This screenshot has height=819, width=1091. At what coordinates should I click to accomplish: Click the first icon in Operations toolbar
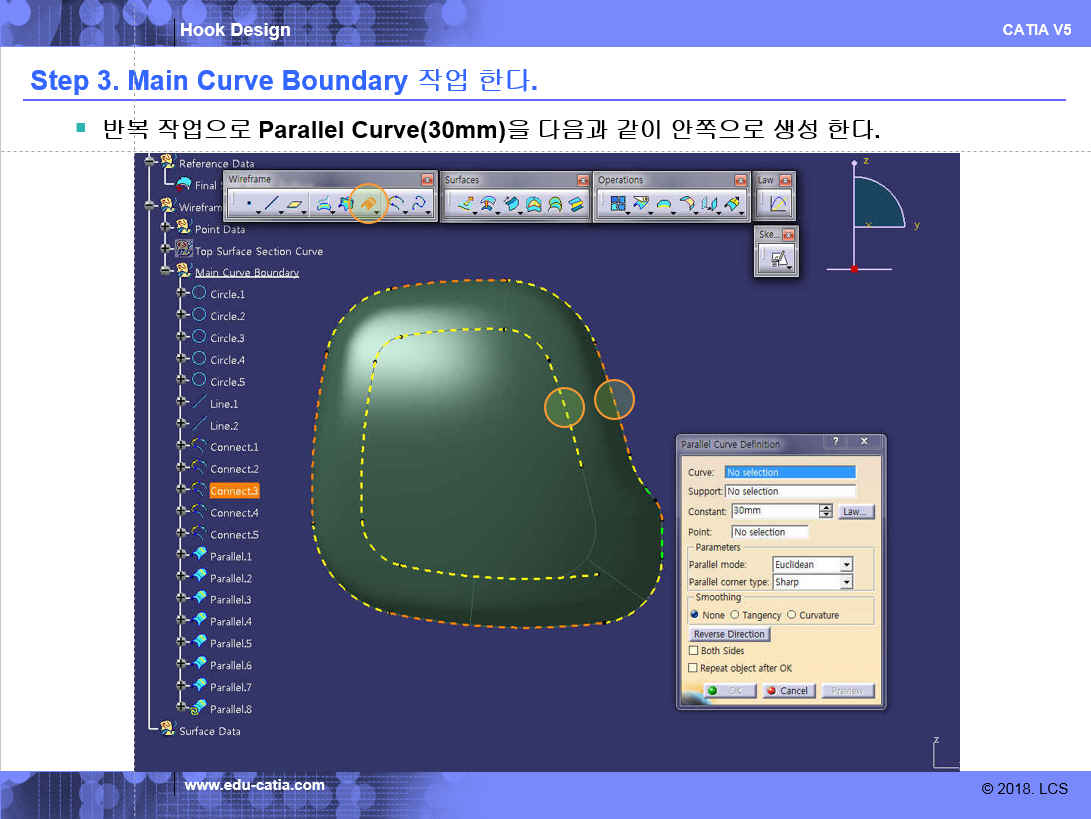pos(617,204)
